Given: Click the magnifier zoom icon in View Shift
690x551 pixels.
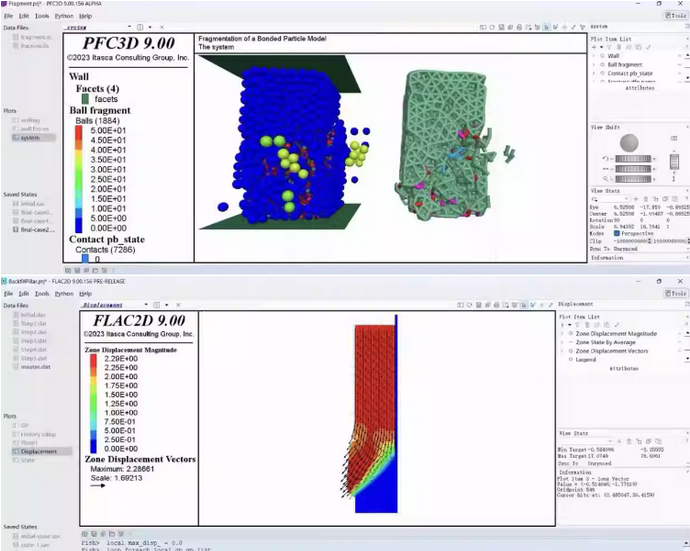Looking at the screenshot, I should [606, 179].
